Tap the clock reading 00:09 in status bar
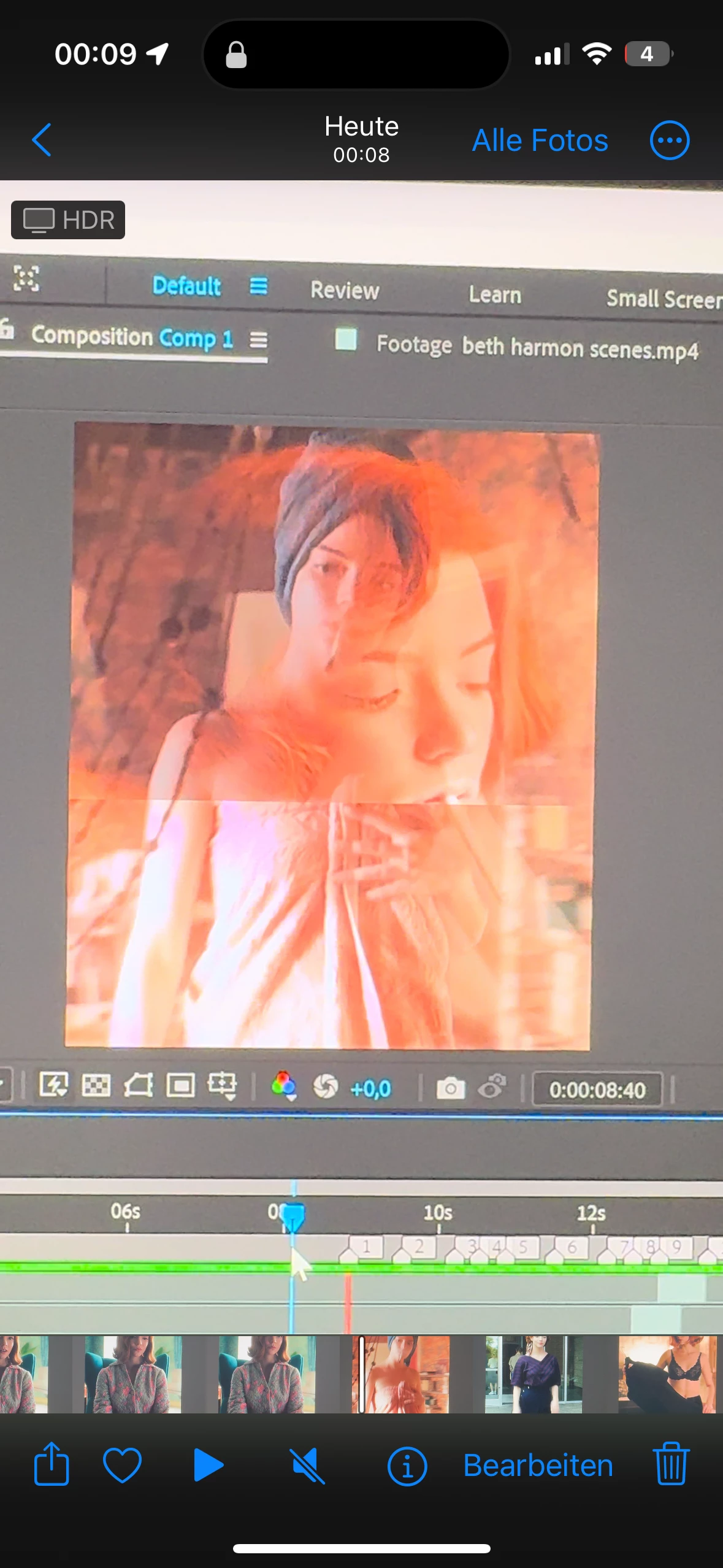 coord(96,54)
